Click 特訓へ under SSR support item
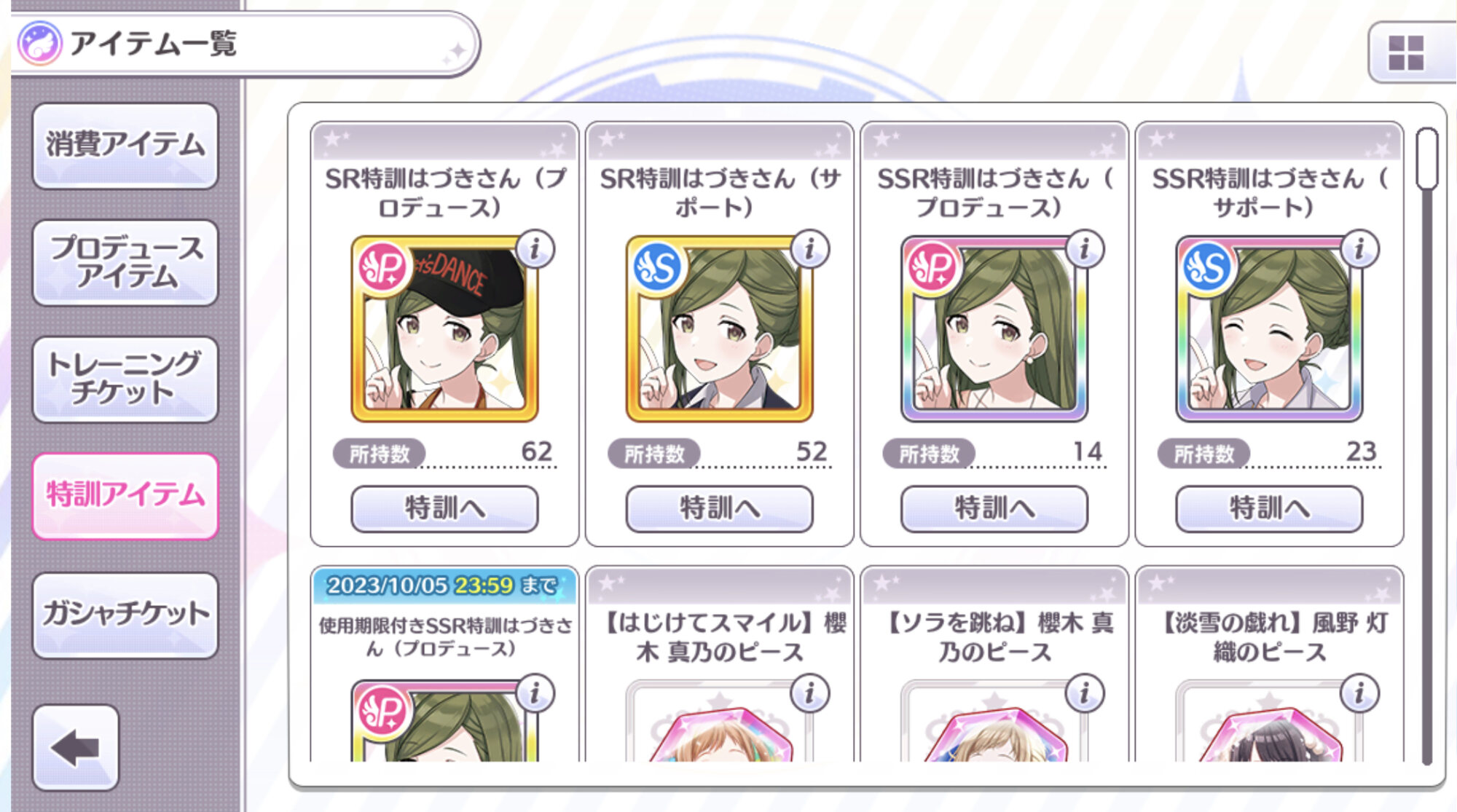 point(1269,508)
